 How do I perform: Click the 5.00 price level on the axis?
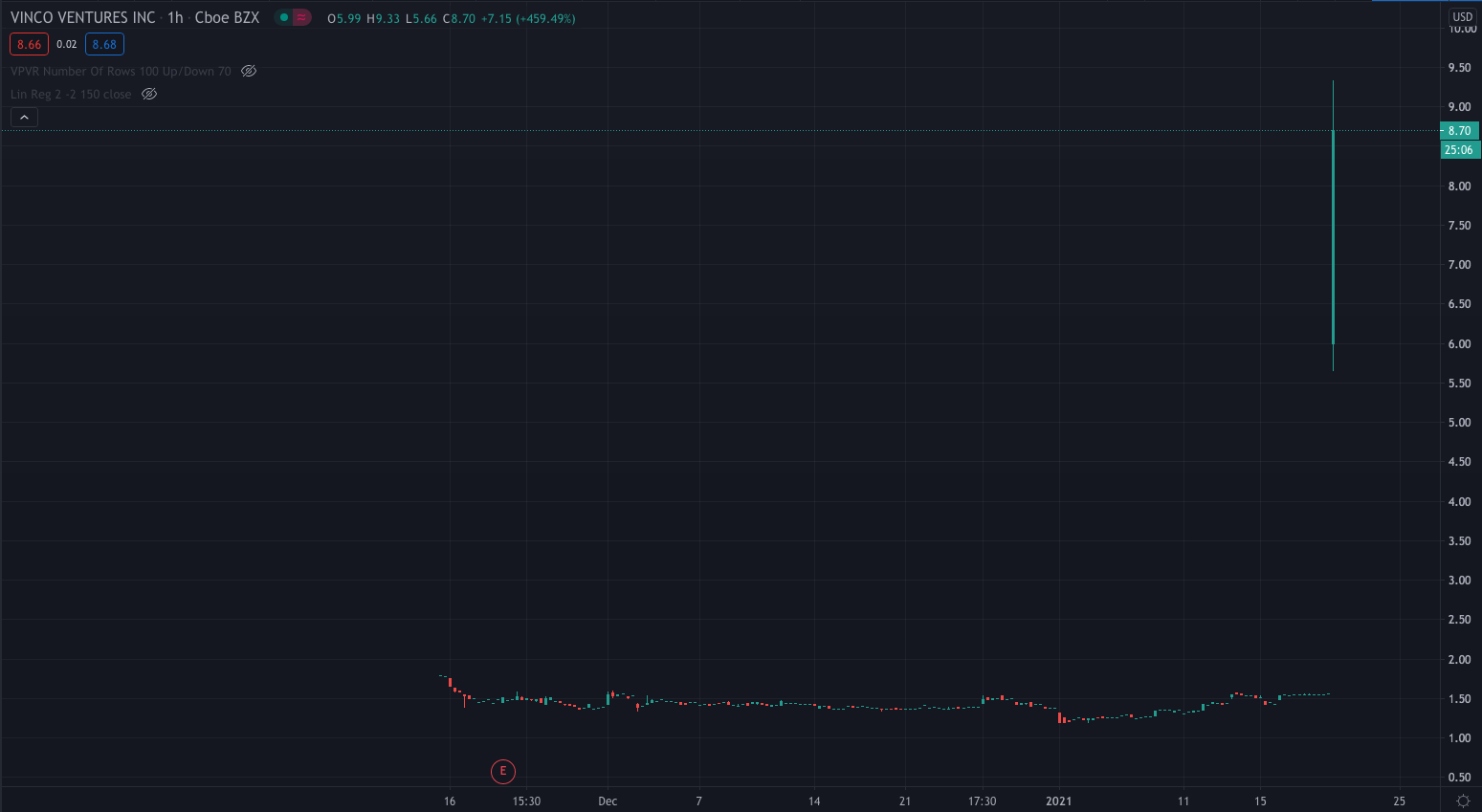[x=1459, y=422]
